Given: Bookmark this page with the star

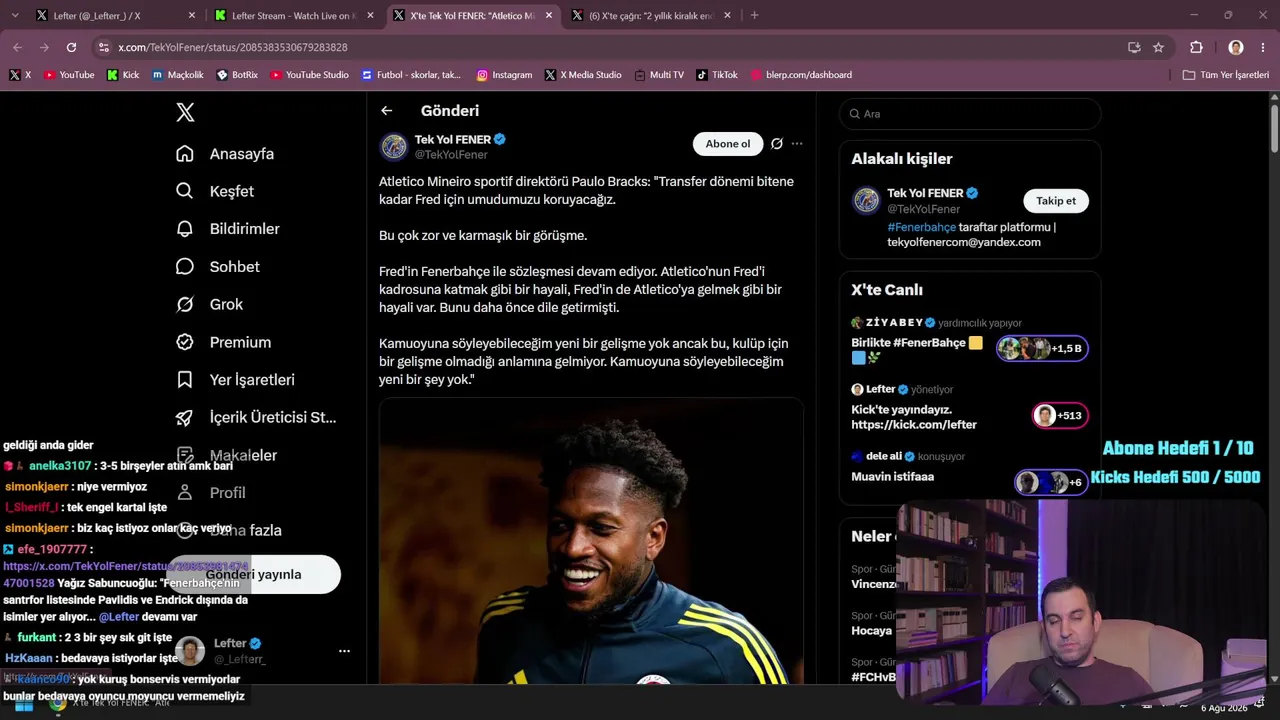Looking at the screenshot, I should (1158, 47).
